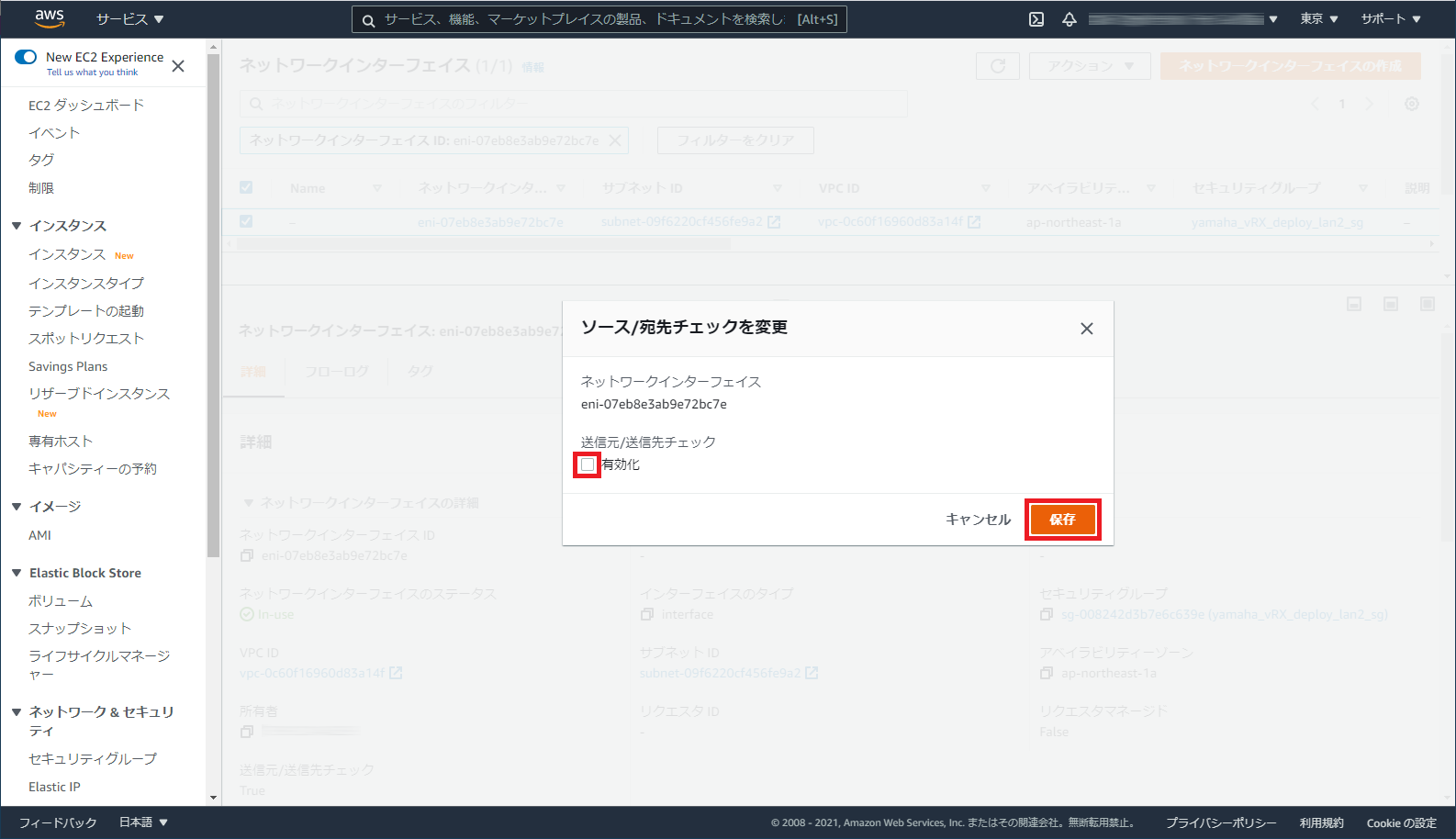This screenshot has width=1456, height=839.
Task: Click キャンセル in the dialog
Action: pyautogui.click(x=979, y=520)
